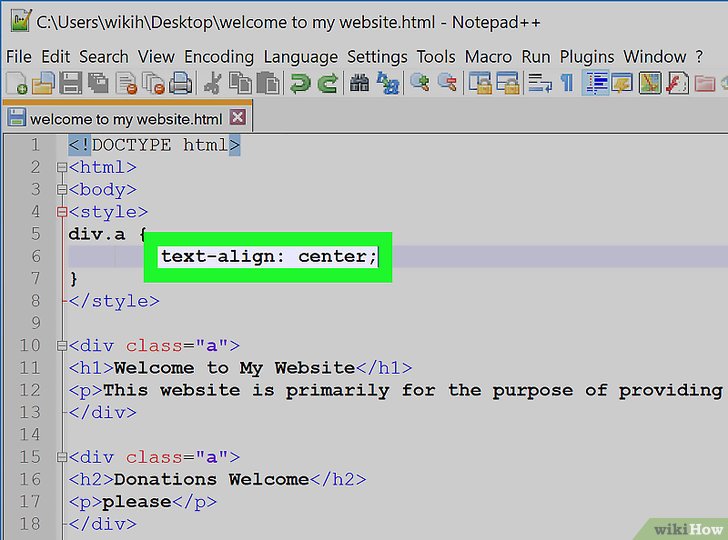
Task: Collapse the div fold marker on line 15
Action: 62,457
